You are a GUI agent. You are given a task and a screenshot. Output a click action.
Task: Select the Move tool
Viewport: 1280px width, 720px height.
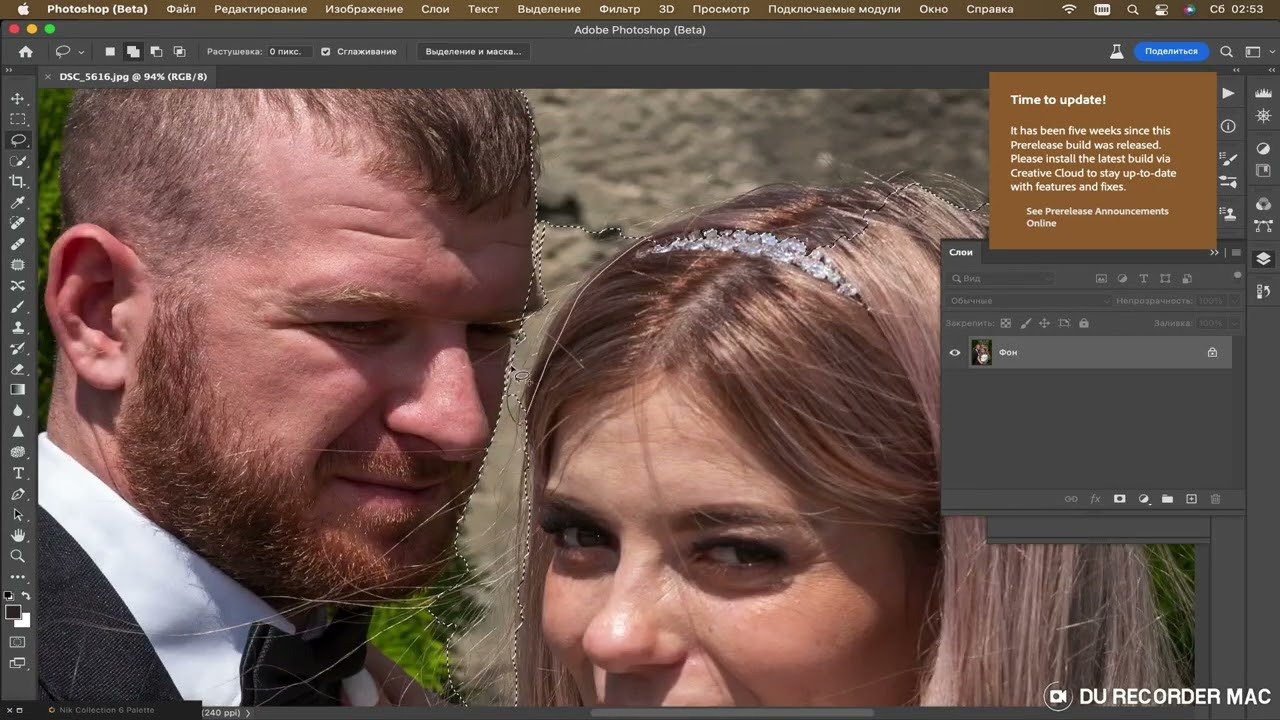(18, 98)
